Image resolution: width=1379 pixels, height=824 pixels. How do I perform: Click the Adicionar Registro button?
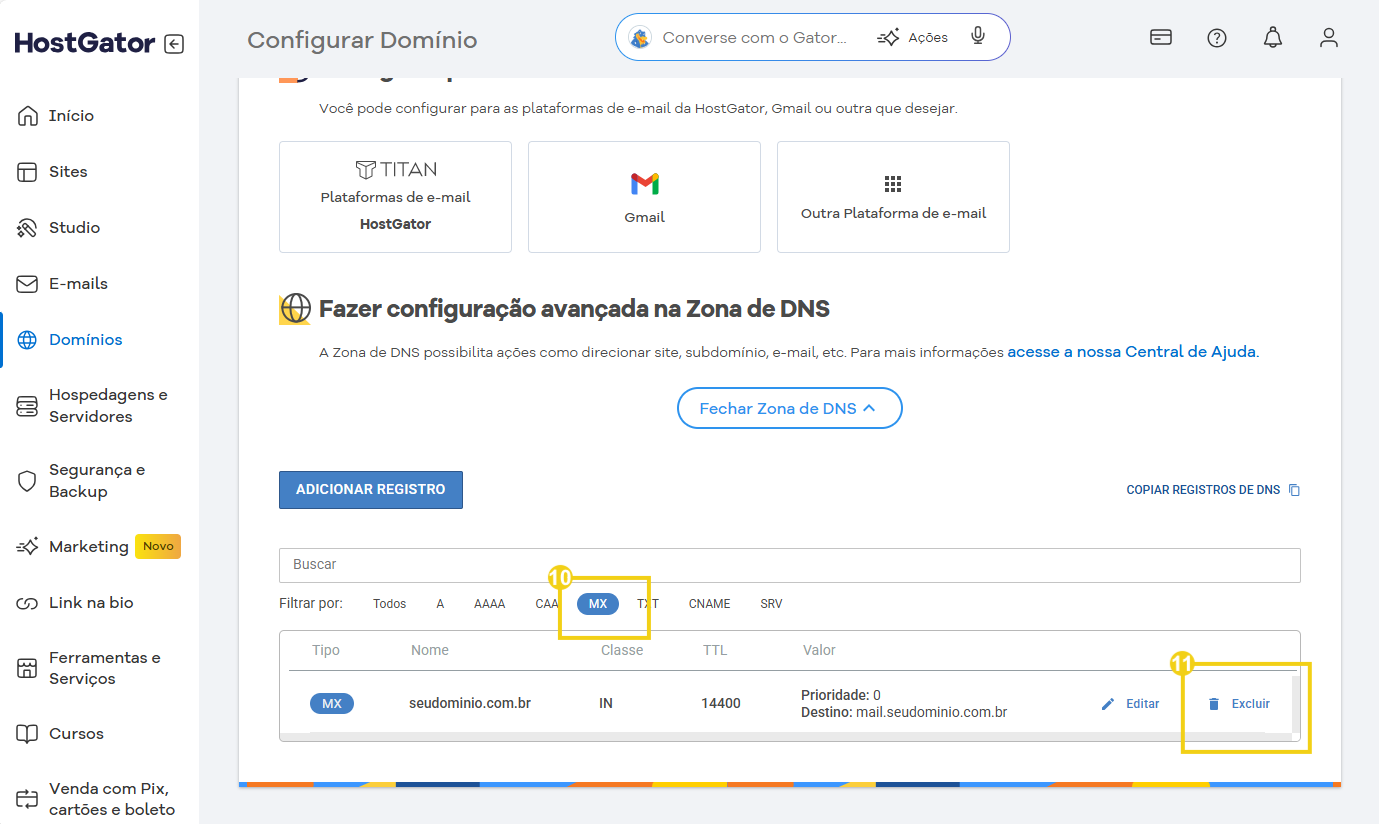tap(370, 490)
